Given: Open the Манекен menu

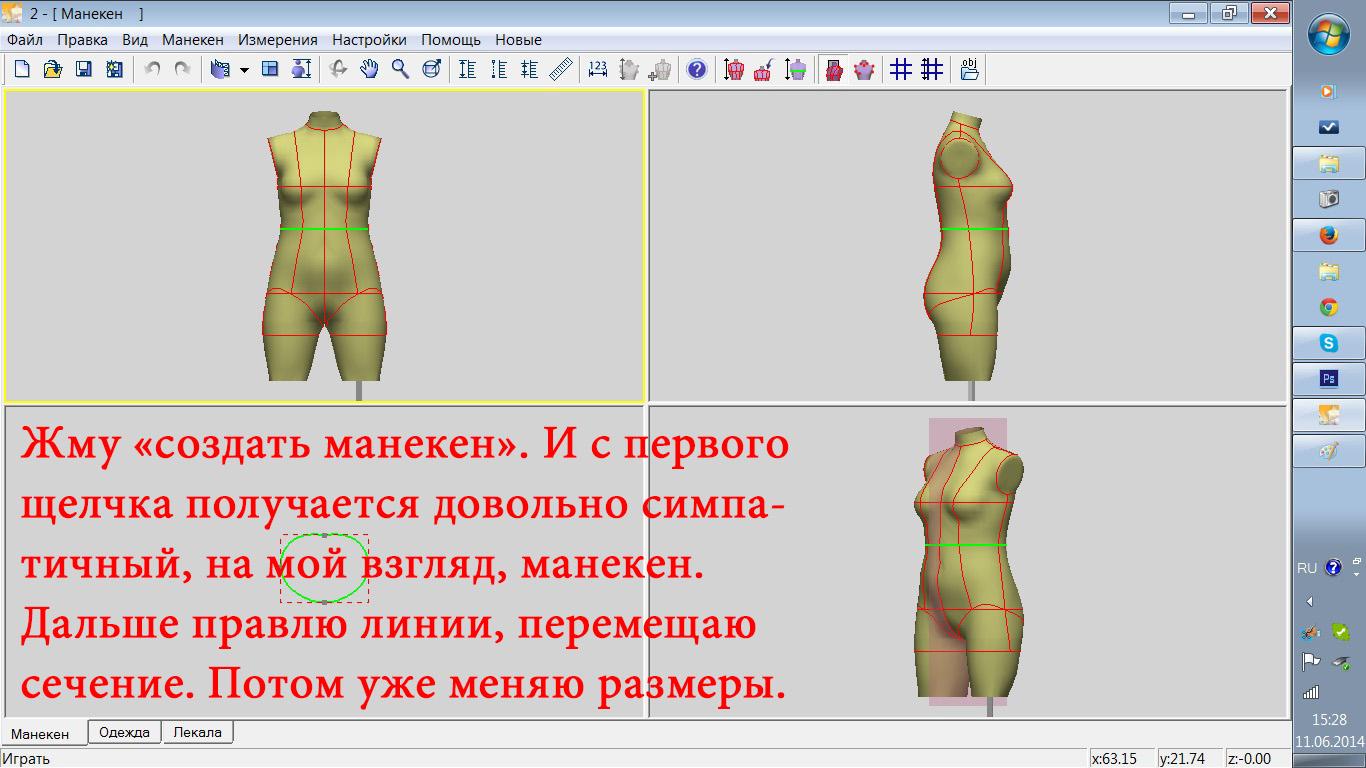Looking at the screenshot, I should [x=193, y=40].
